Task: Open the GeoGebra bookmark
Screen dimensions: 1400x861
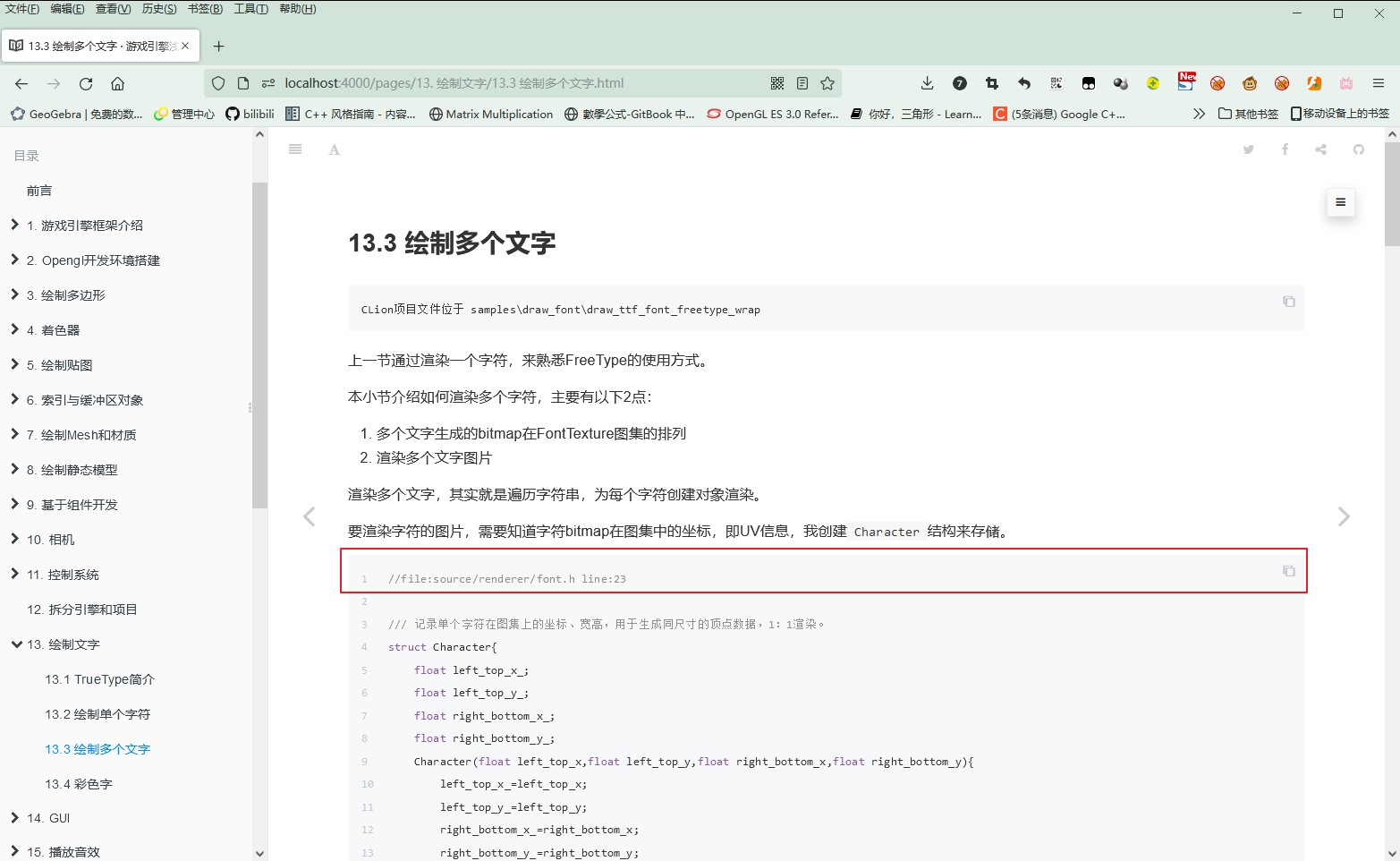Action: (77, 114)
